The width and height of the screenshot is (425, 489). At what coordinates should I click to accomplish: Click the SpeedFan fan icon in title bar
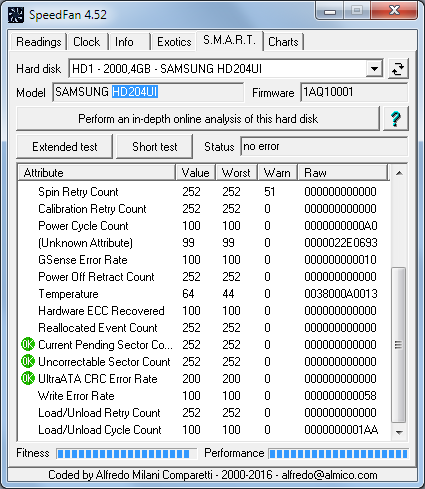point(16,15)
